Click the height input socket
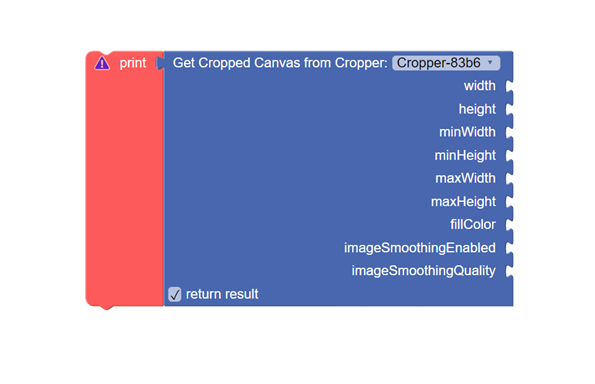The height and width of the screenshot is (384, 595). 509,109
